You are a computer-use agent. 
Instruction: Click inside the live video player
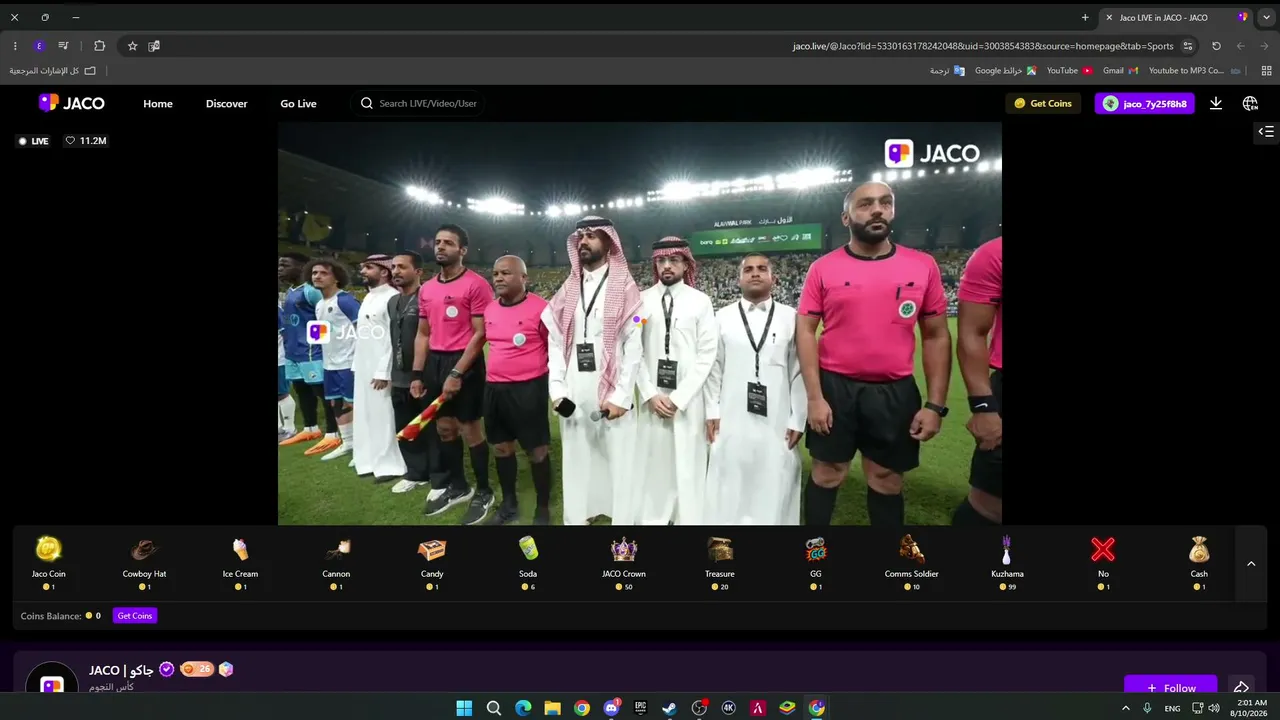click(x=640, y=324)
